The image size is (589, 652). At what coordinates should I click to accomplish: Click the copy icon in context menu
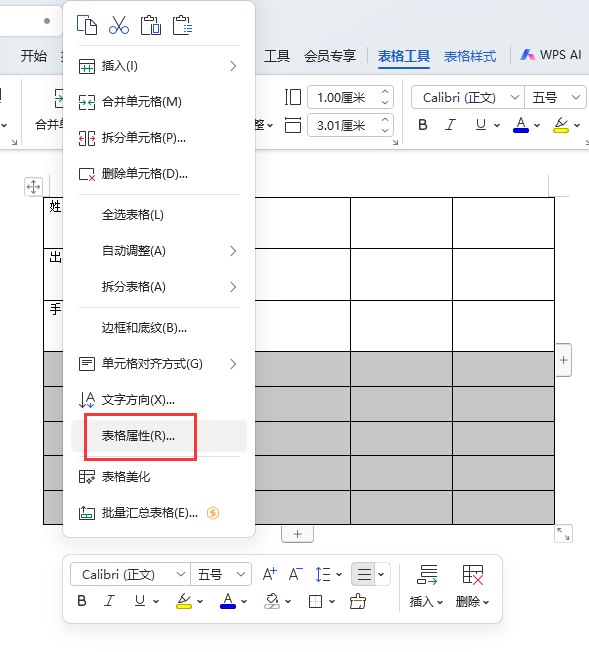[87, 25]
